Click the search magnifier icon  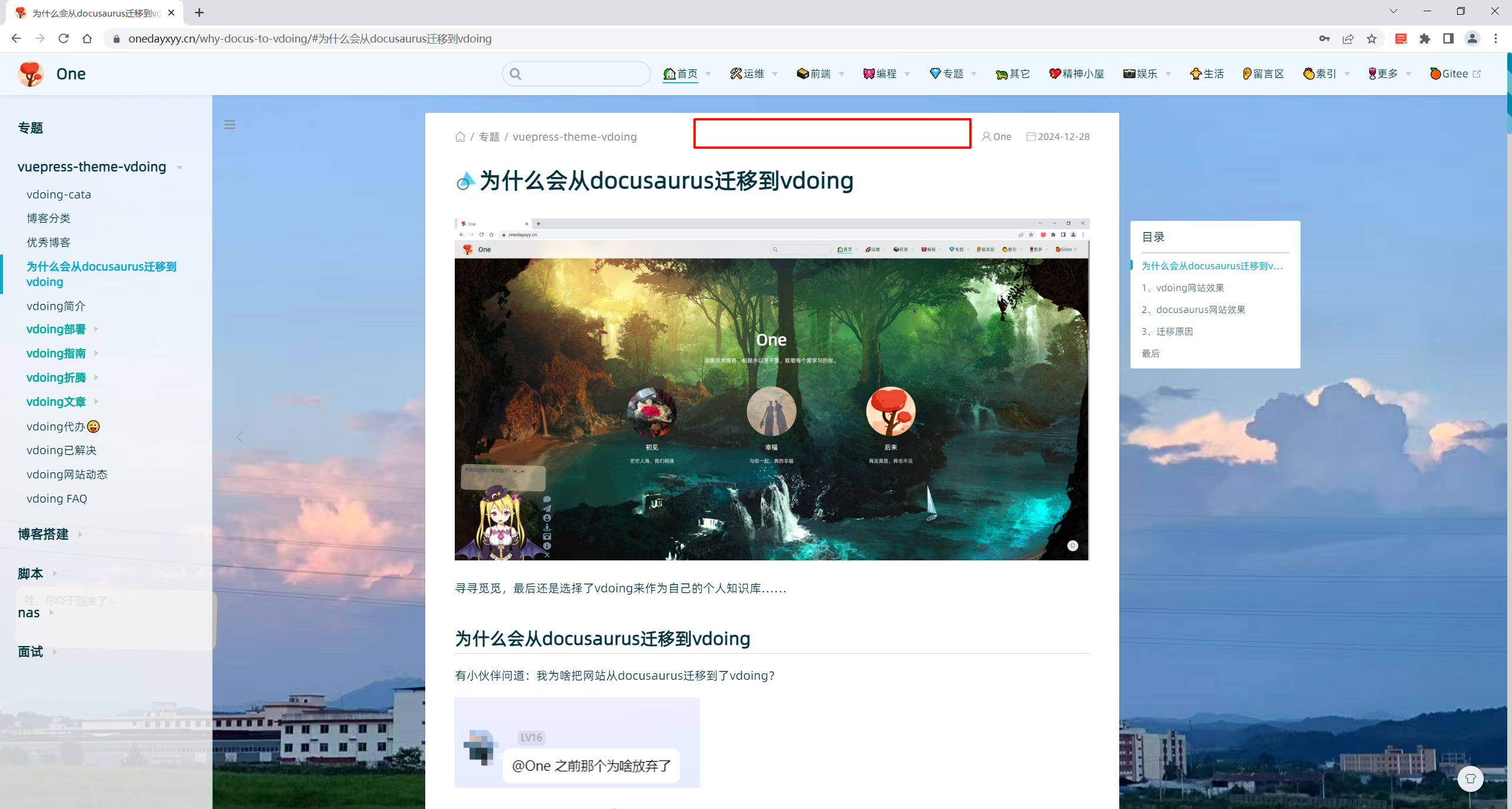[516, 74]
